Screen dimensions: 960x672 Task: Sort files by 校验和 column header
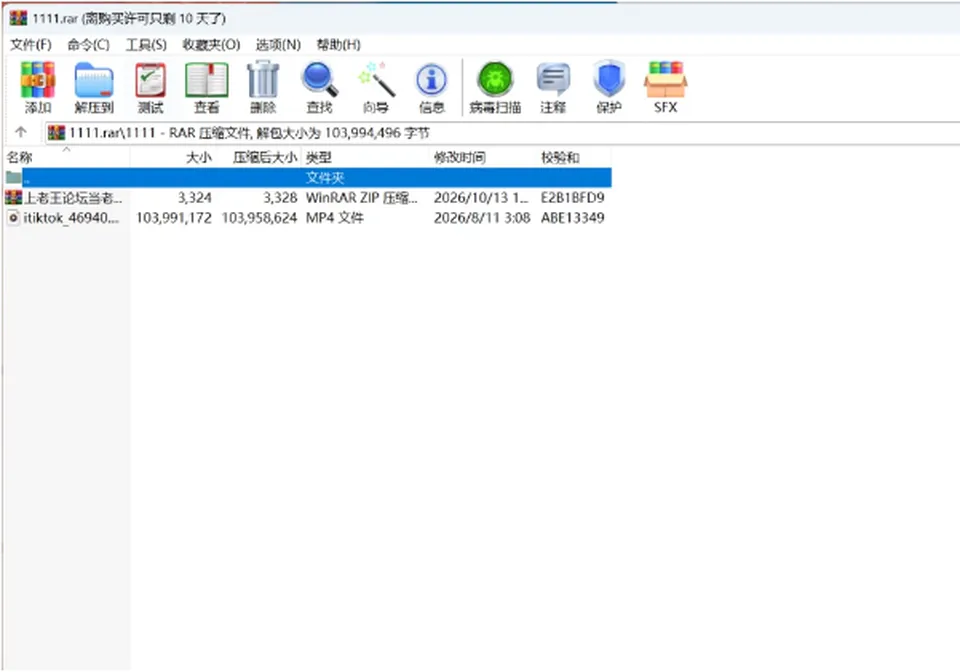(x=574, y=157)
